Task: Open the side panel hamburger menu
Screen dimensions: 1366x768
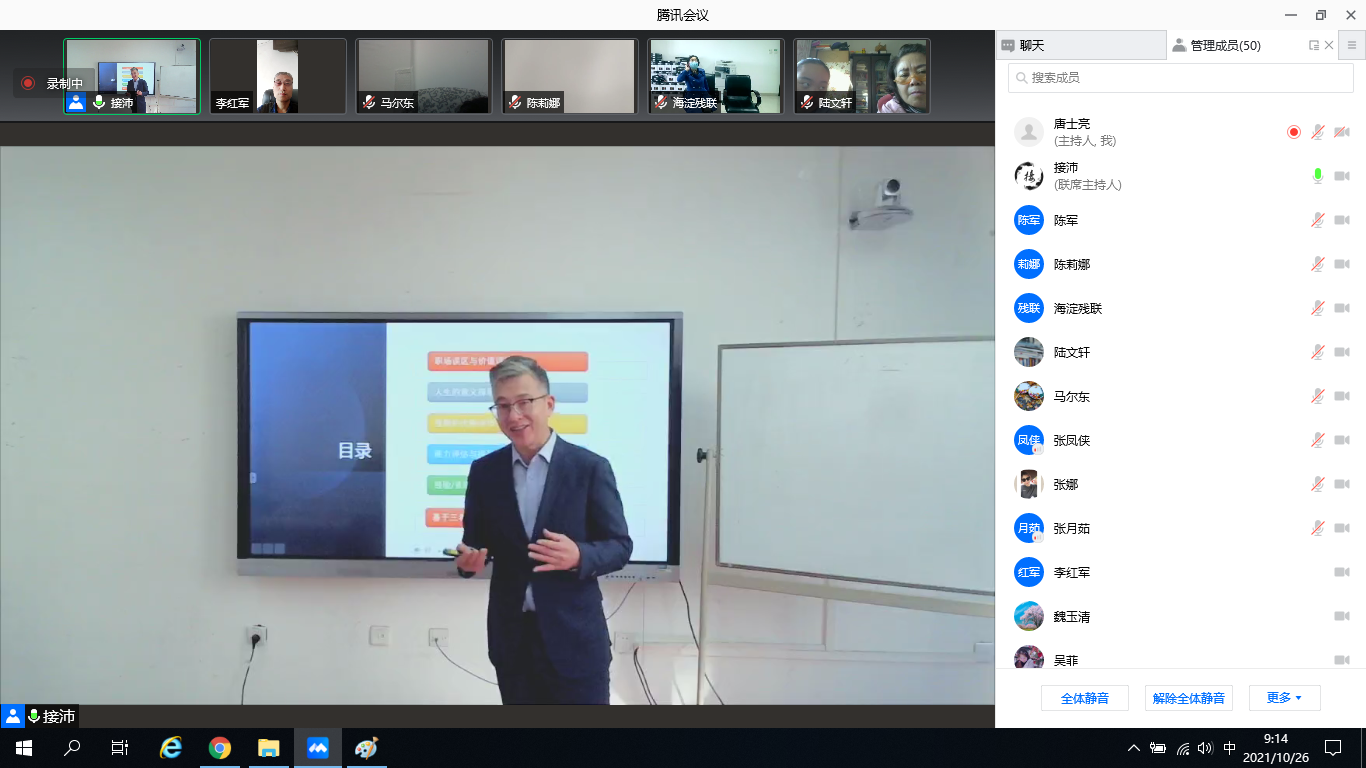Action: pos(1352,45)
